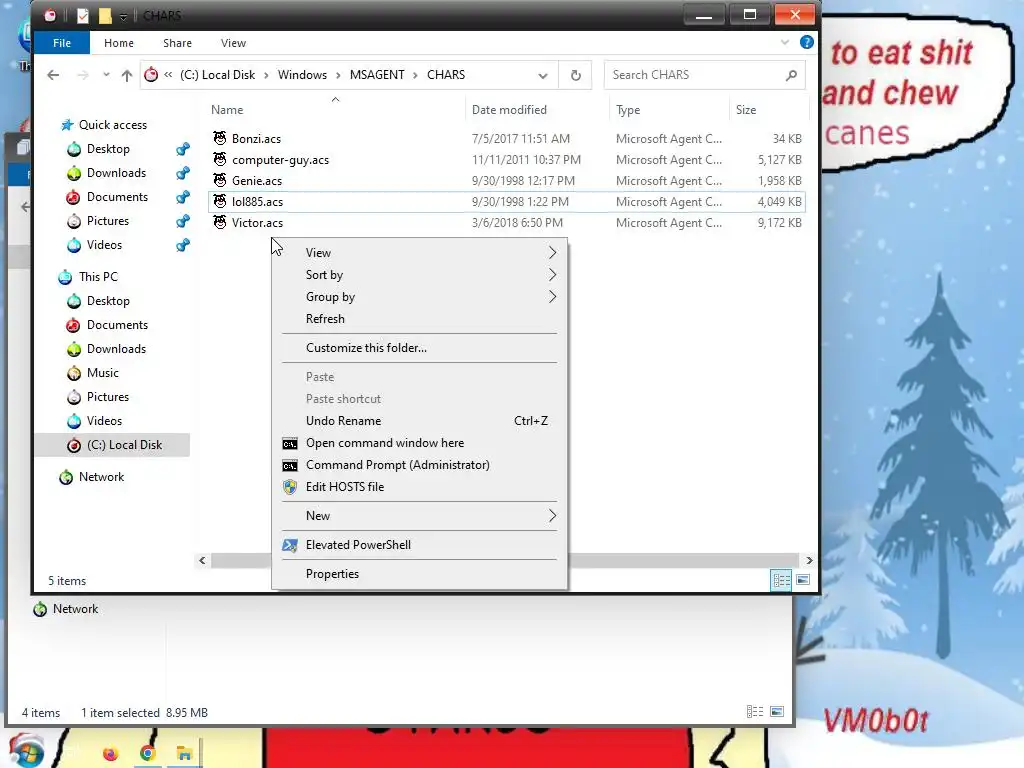
Task: Switch to large icons view in status bar
Action: click(x=803, y=580)
